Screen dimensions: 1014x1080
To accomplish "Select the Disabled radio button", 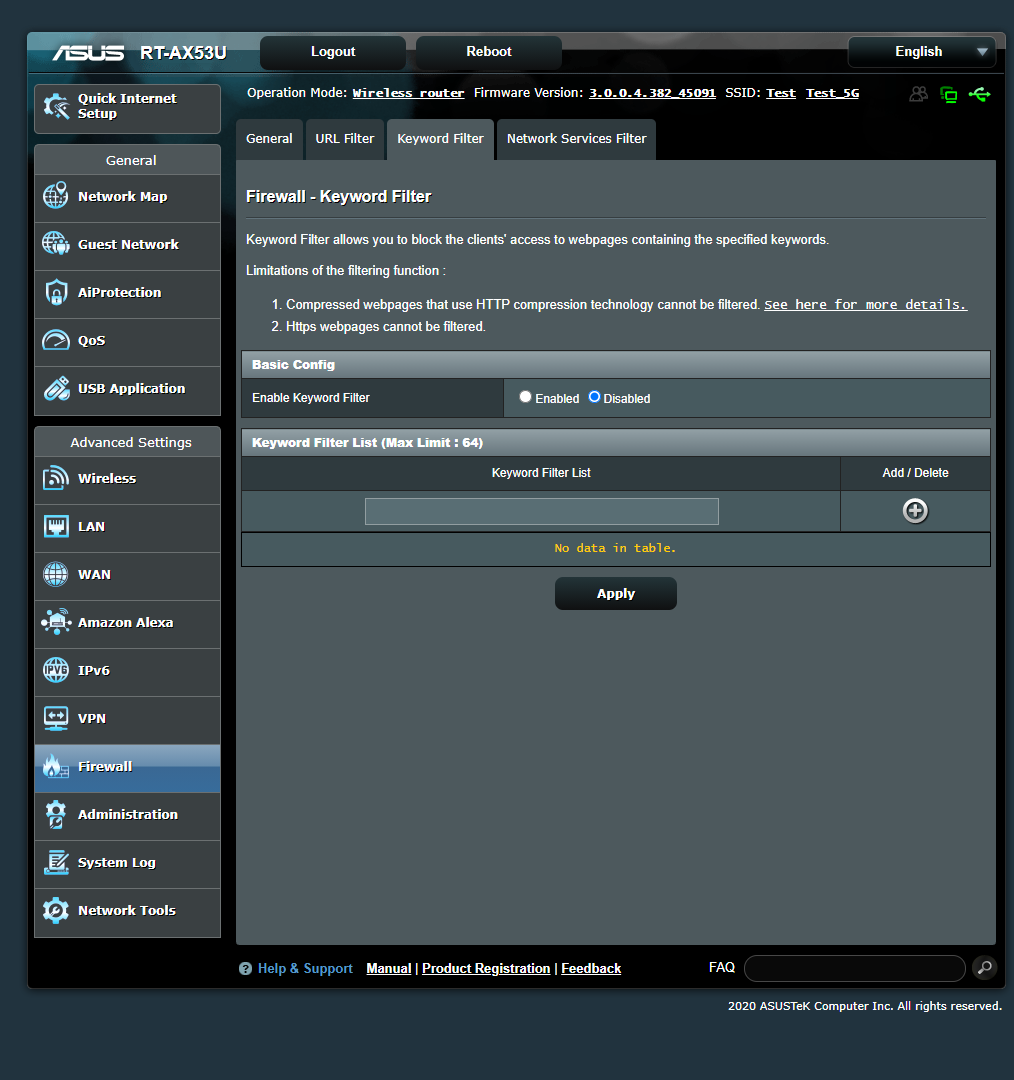I will (x=594, y=397).
